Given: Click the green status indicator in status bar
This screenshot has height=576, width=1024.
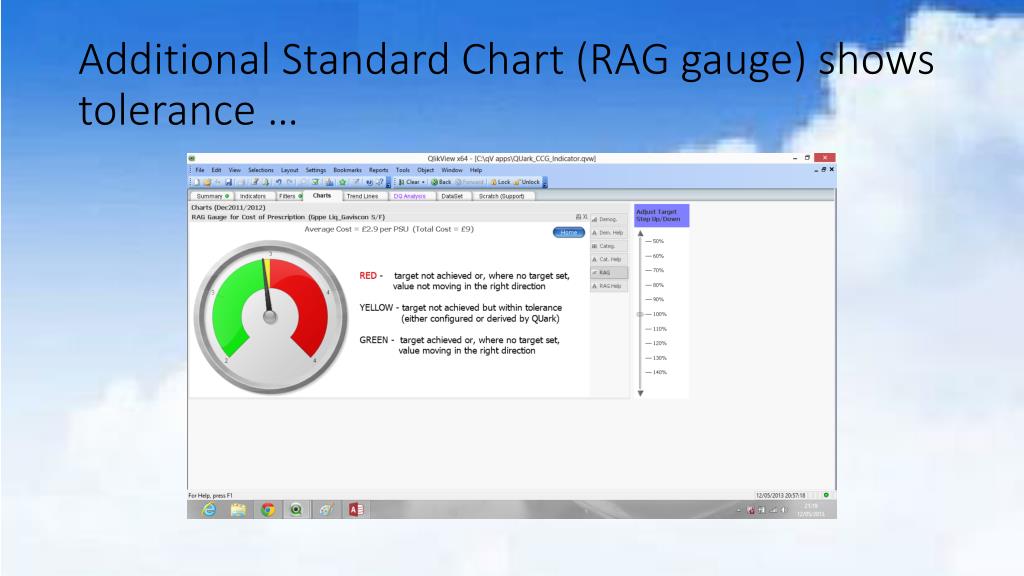Looking at the screenshot, I should [x=826, y=495].
